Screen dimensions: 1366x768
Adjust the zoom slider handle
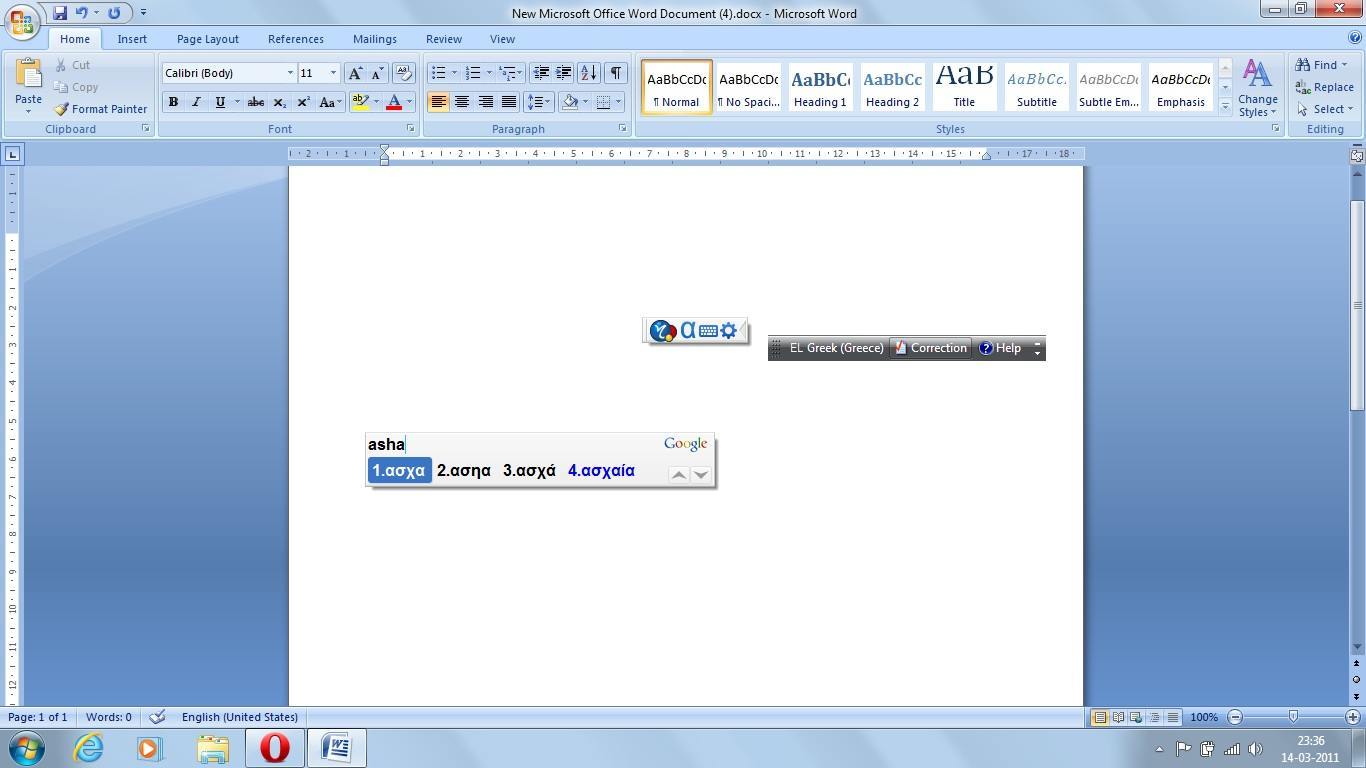(1293, 717)
